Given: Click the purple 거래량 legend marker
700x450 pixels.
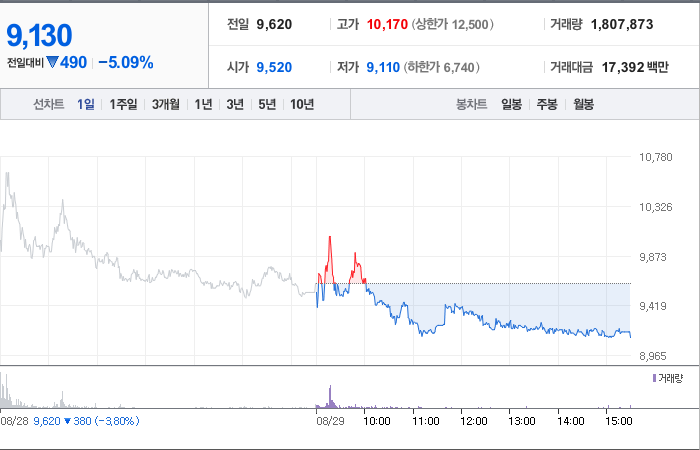Looking at the screenshot, I should click(654, 379).
